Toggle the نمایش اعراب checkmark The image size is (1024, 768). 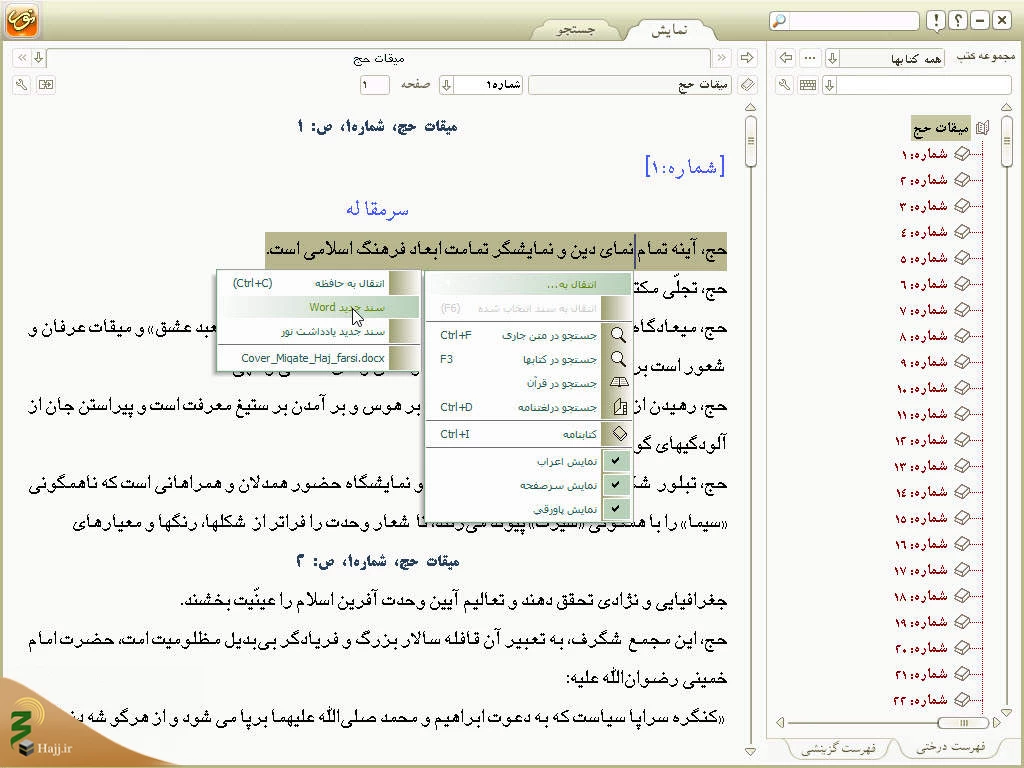point(616,461)
